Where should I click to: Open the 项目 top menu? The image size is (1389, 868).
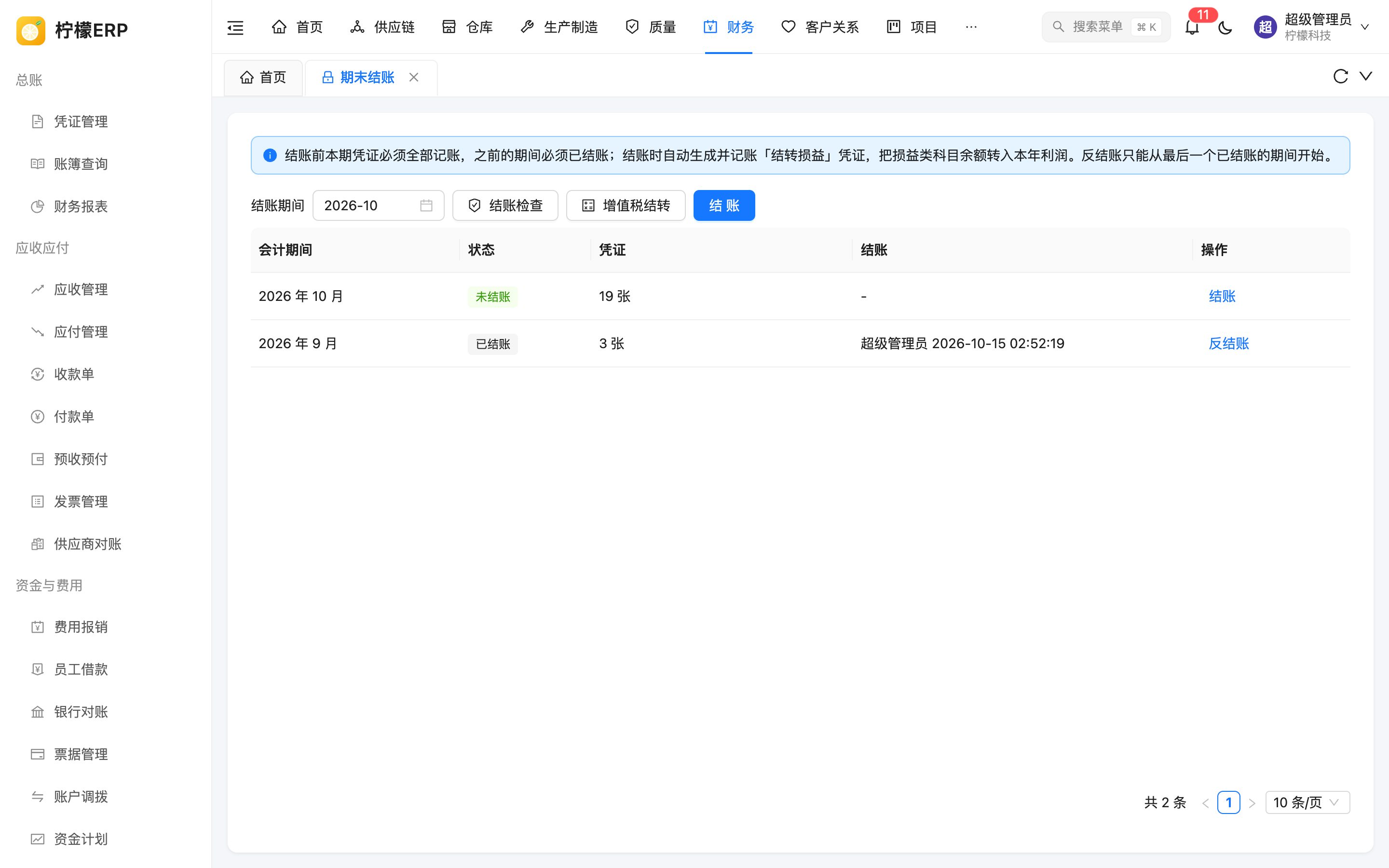coord(912,27)
